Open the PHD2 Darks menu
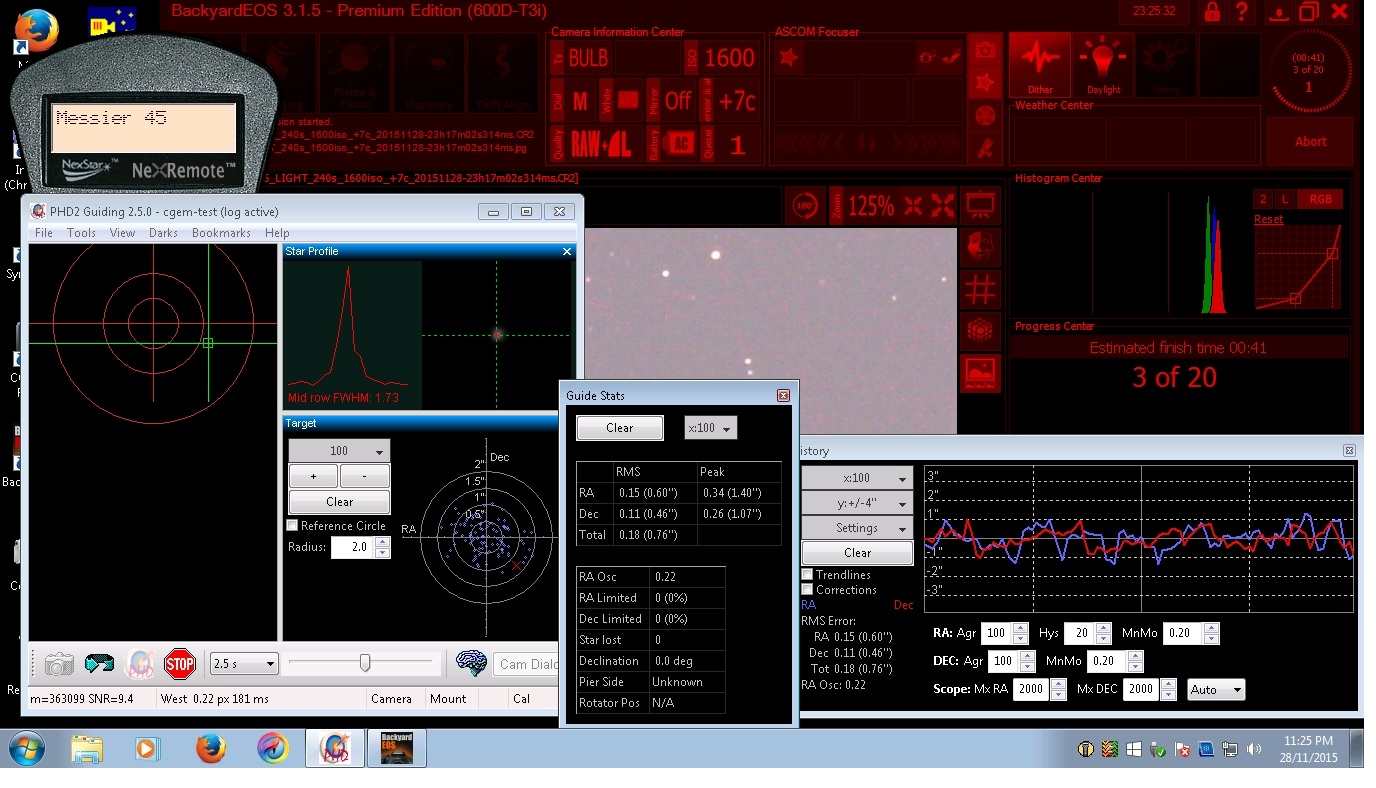This screenshot has width=1376, height=788. coord(163,233)
